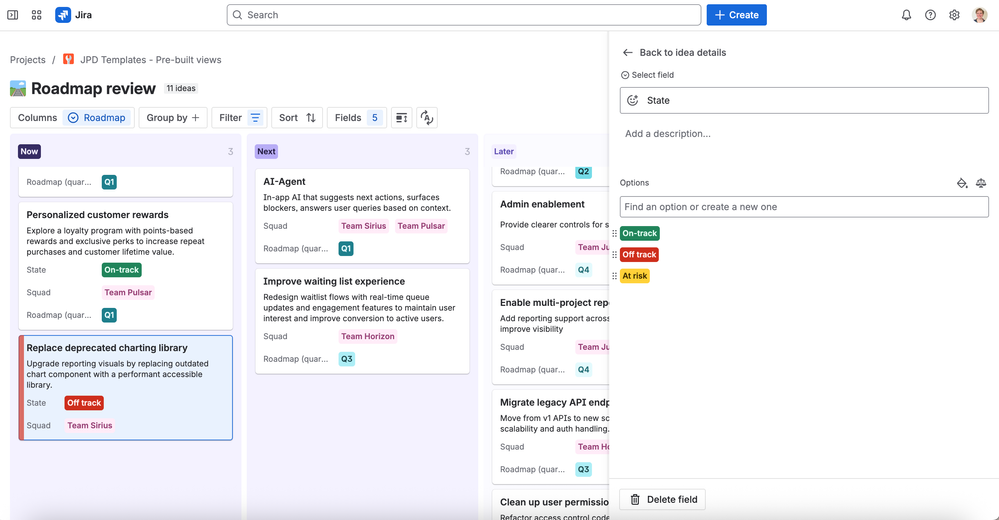Open the Group by menu

click(173, 118)
